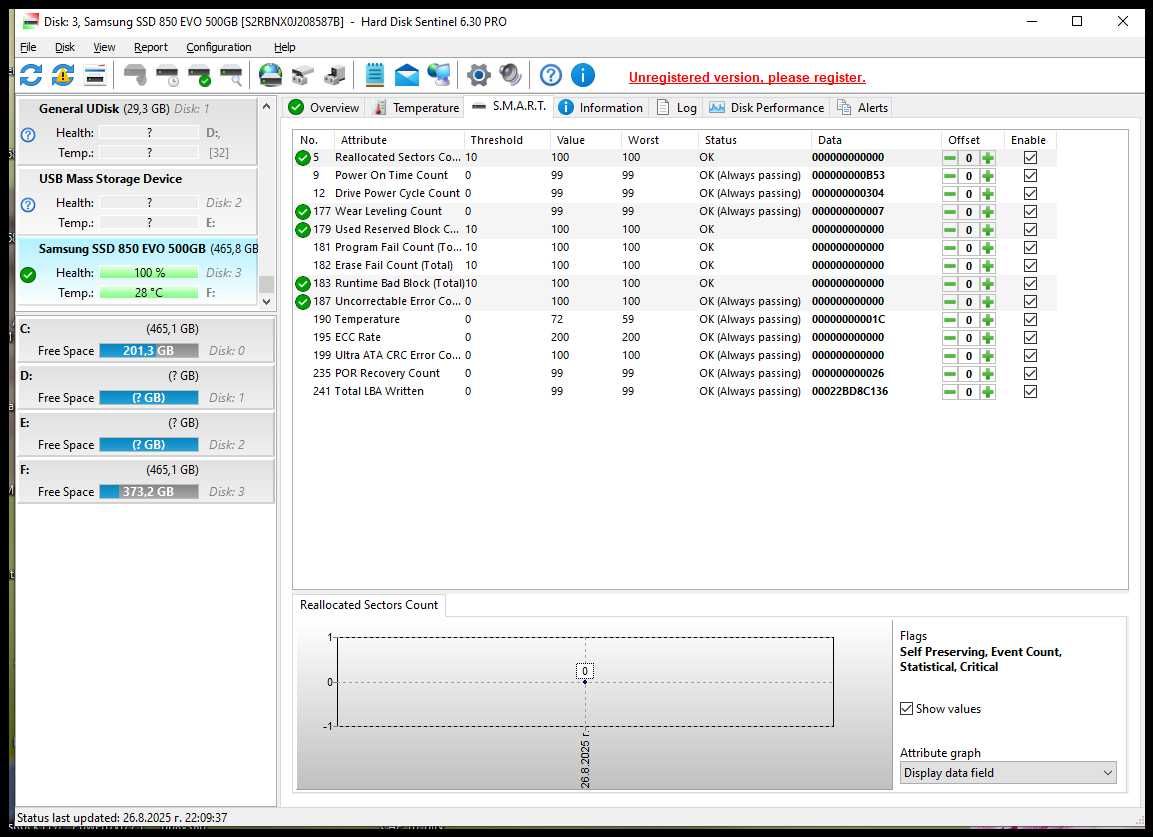Click the F: free space 373,2 GB bar
1153x837 pixels.
pyautogui.click(x=149, y=491)
